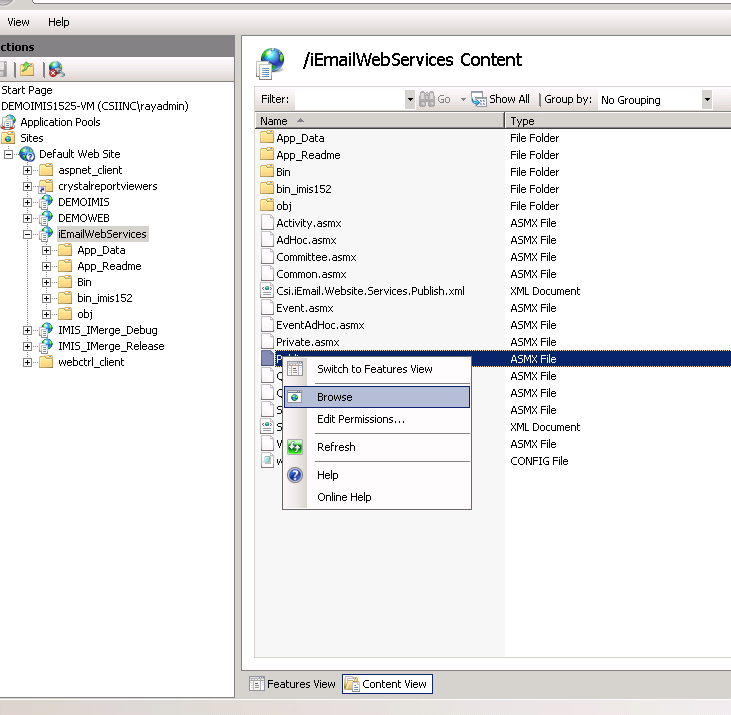Switch to the Features View tab
The image size is (731, 715).
[x=292, y=684]
